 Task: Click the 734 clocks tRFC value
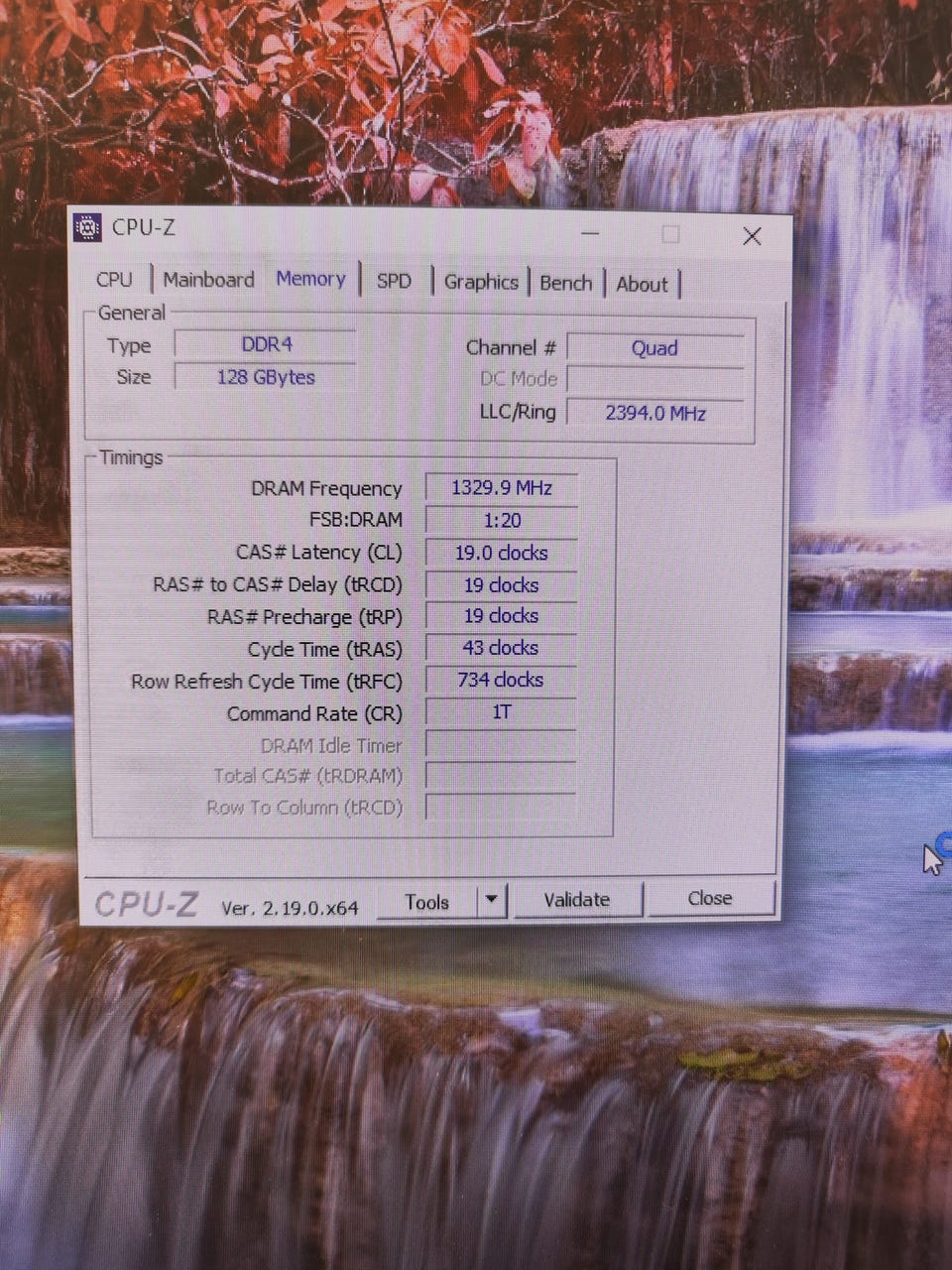[501, 680]
